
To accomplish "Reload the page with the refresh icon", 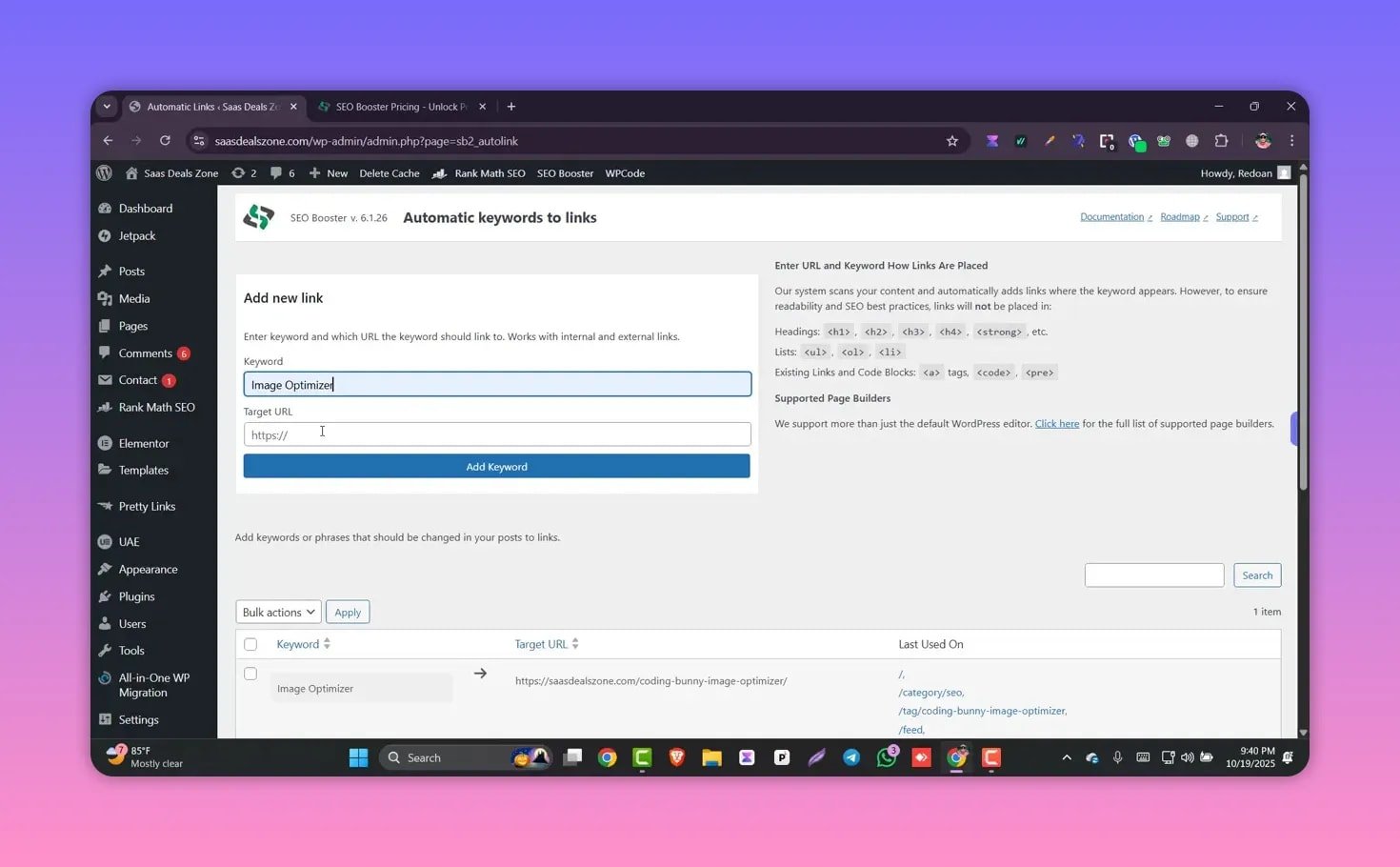I will 165,141.
